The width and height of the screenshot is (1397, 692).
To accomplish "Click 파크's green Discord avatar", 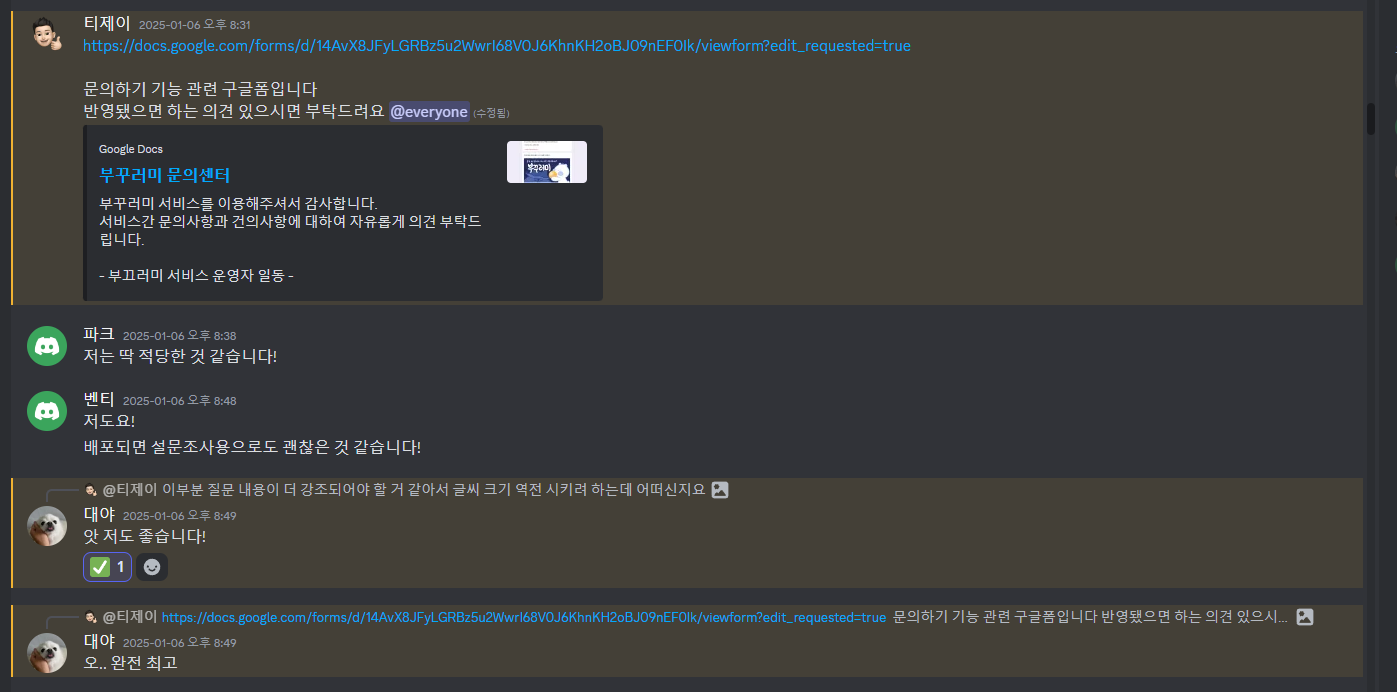I will tap(46, 346).
